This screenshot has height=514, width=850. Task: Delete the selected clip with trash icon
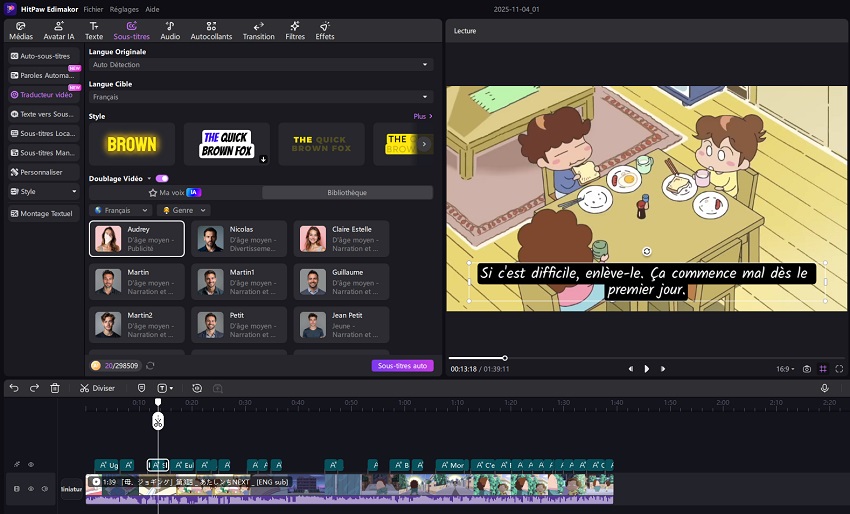pos(55,388)
